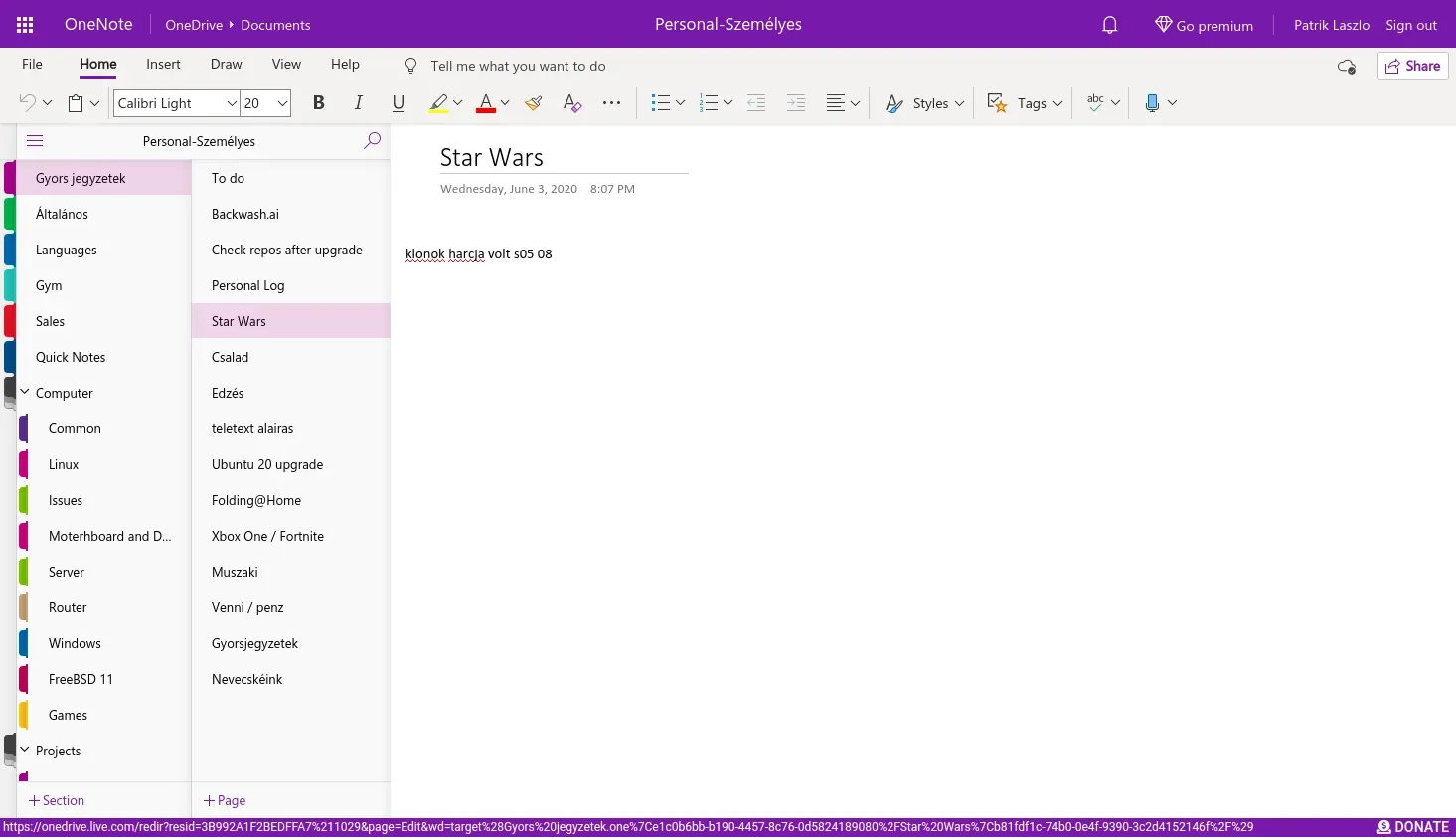Switch to the Insert tab
The width and height of the screenshot is (1456, 837).
tap(163, 64)
